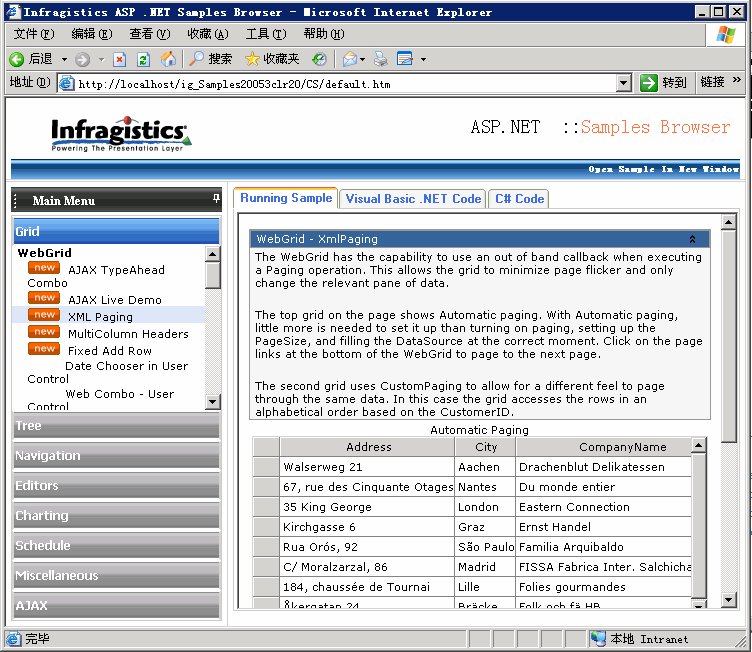The height and width of the screenshot is (652, 752).
Task: Open XML Paging sample
Action: [x=100, y=317]
